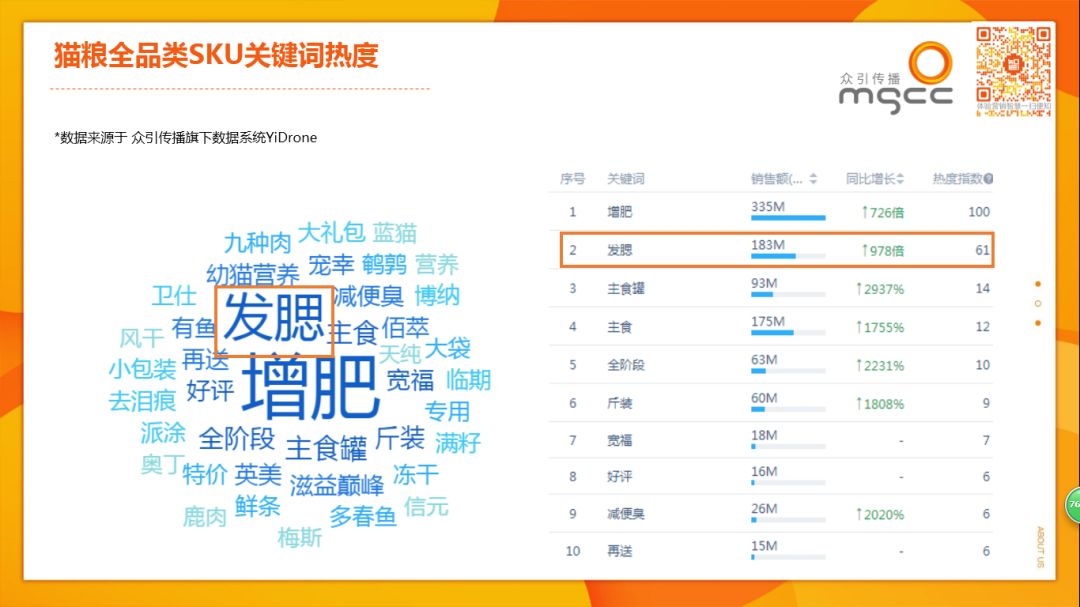
Task: Click 鹌鹑 in the word cloud
Action: pyautogui.click(x=384, y=265)
